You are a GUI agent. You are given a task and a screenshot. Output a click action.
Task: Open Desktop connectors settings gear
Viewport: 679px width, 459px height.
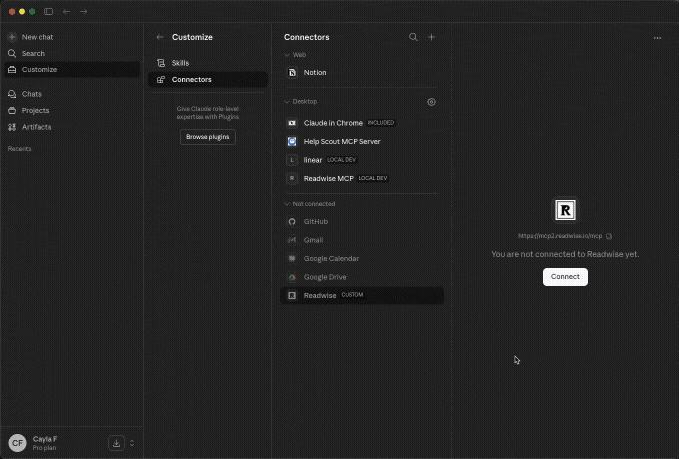tap(431, 102)
